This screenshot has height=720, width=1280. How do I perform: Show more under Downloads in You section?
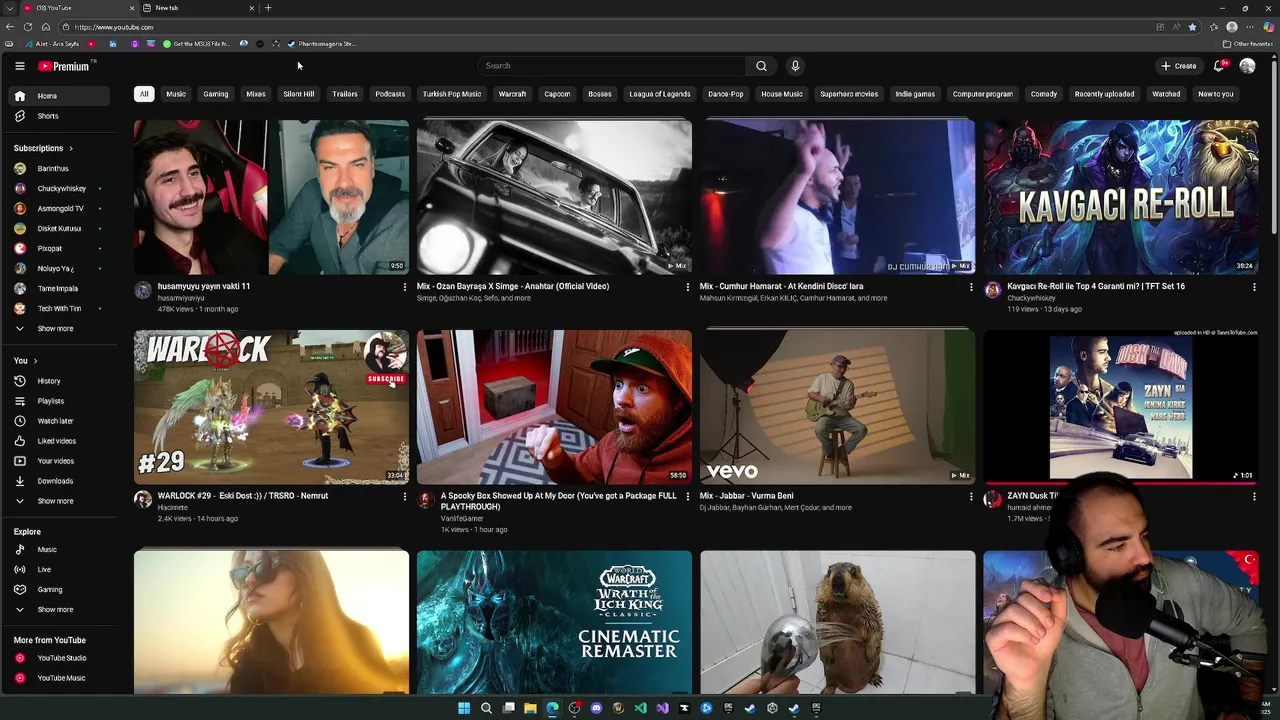tap(60, 501)
